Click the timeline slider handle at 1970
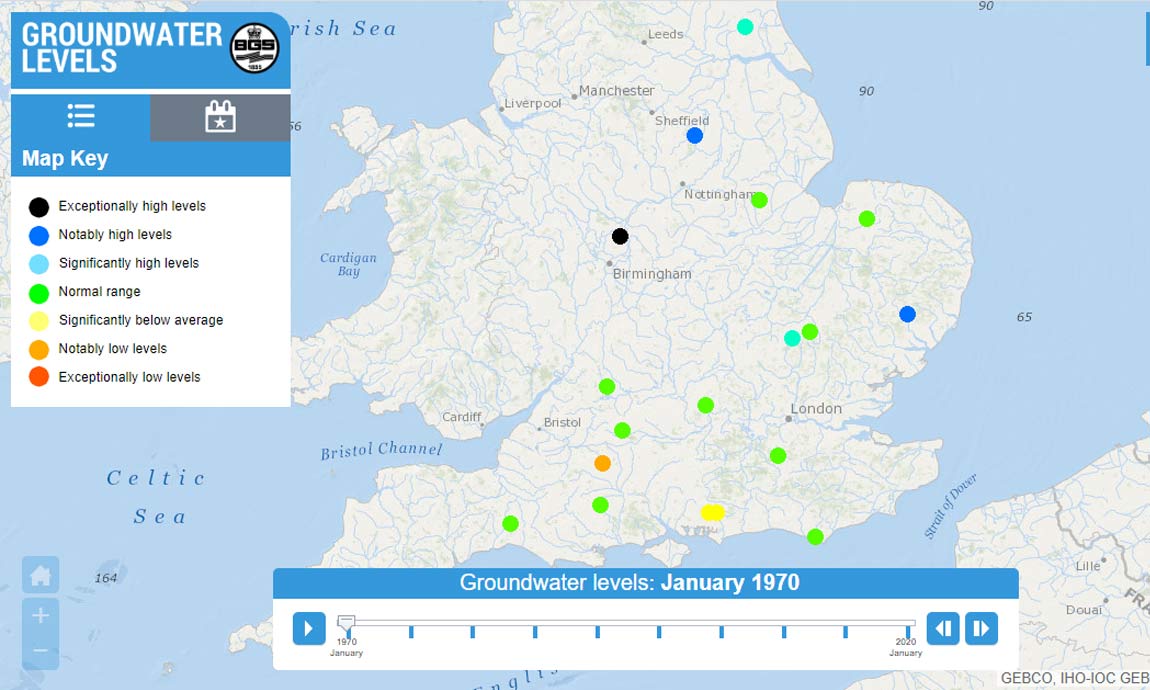The height and width of the screenshot is (690, 1150). point(346,623)
